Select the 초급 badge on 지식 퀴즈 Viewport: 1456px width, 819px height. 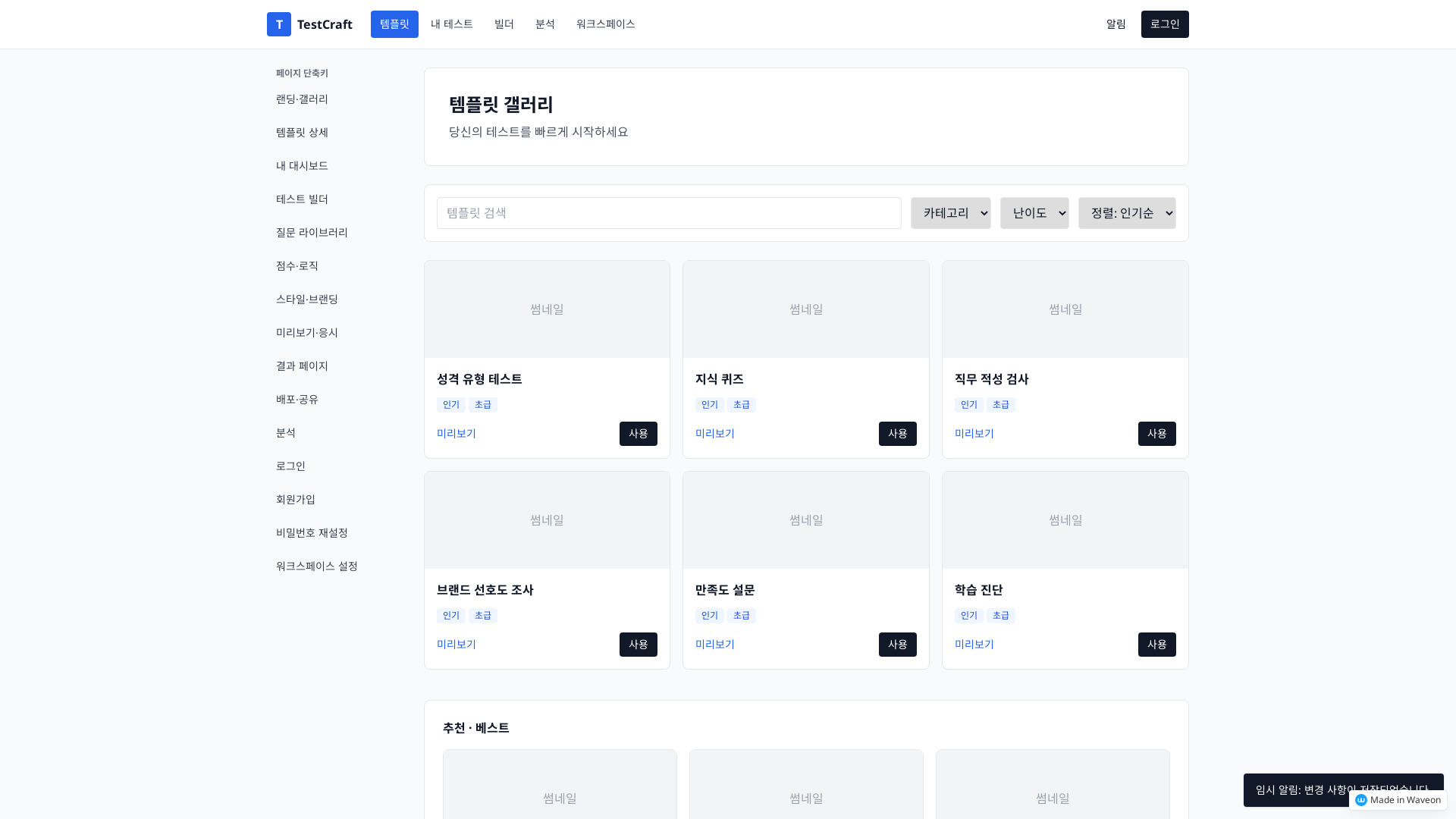point(741,404)
